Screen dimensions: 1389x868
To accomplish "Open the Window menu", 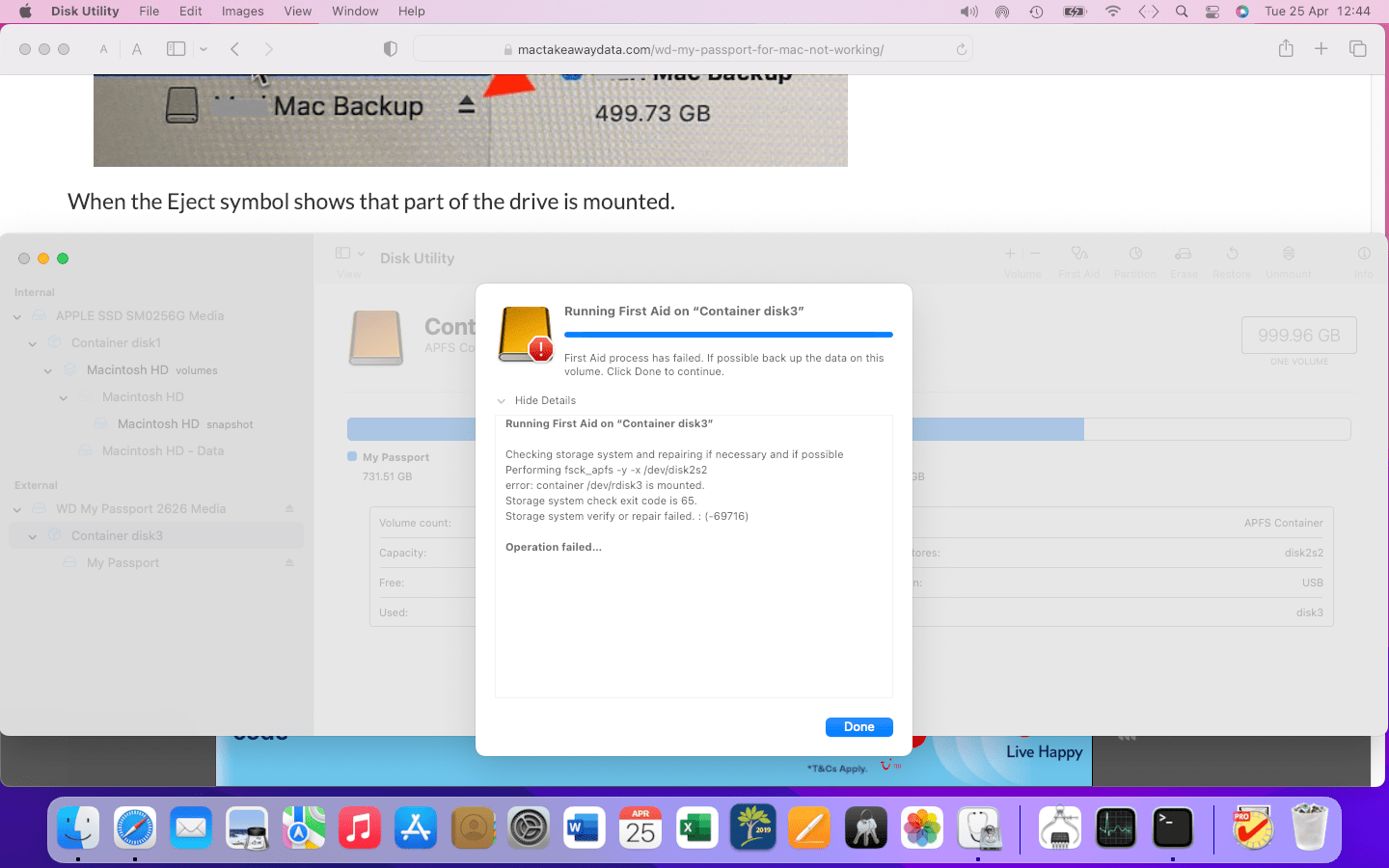I will point(354,12).
